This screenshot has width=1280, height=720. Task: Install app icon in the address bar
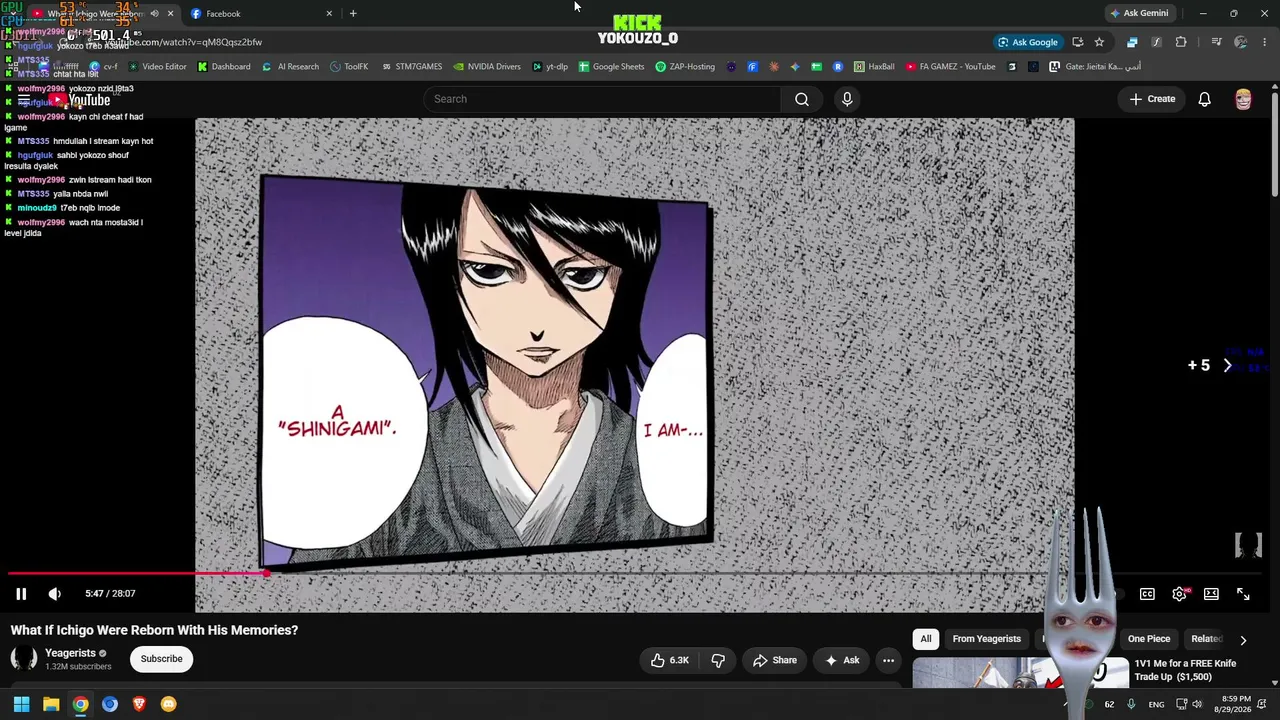coord(1077,42)
